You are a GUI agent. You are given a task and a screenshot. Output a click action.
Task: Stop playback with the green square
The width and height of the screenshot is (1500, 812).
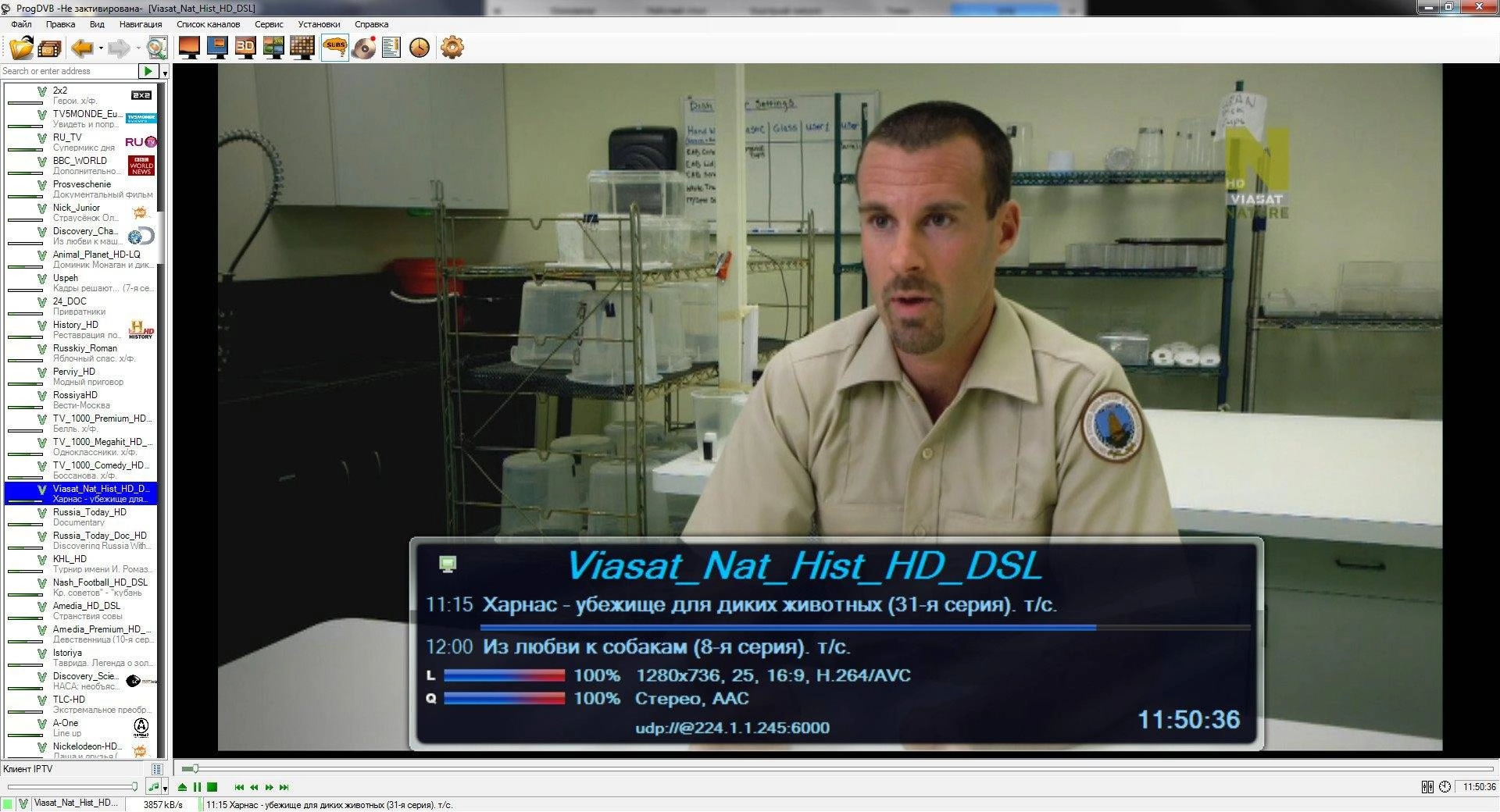pos(212,787)
